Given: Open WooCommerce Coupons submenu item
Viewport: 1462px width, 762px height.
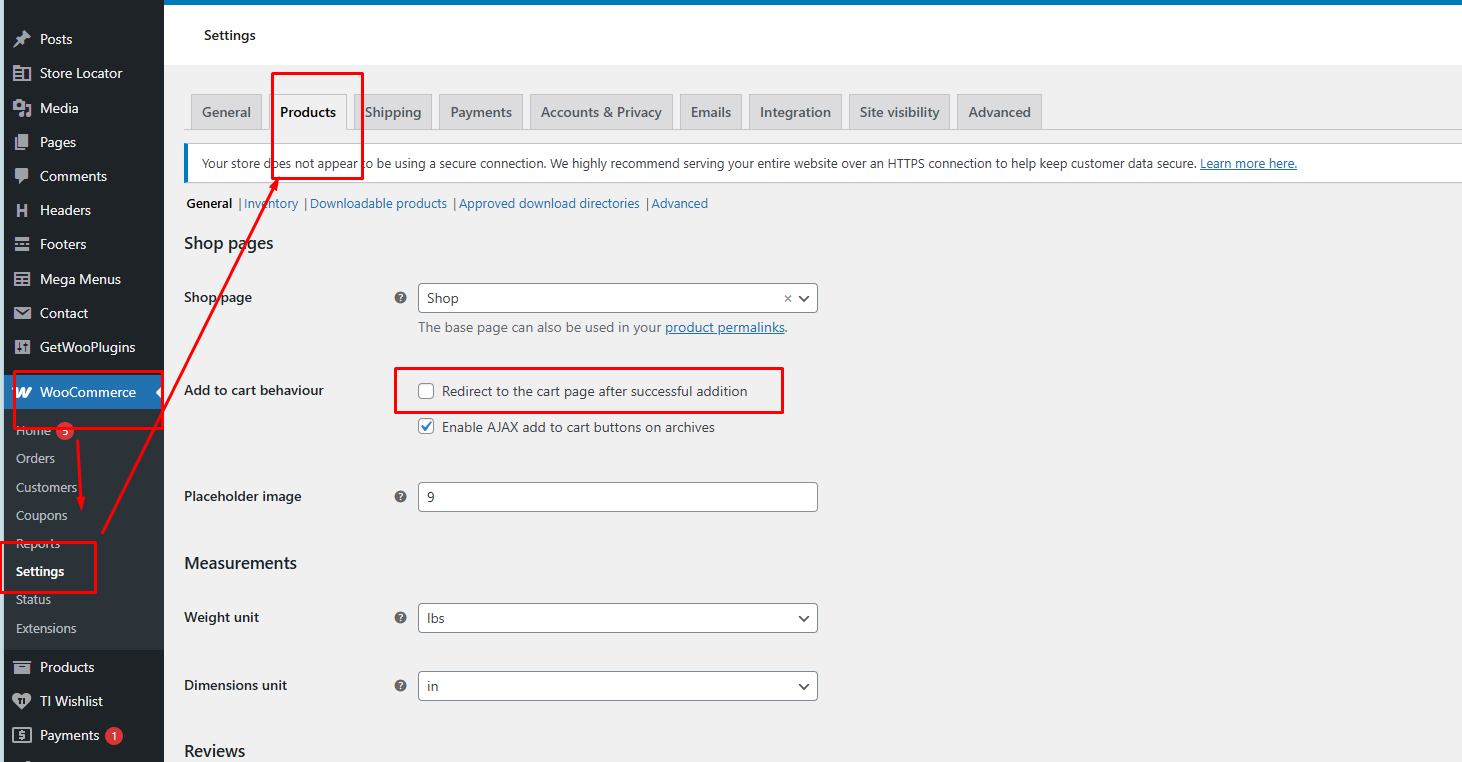Looking at the screenshot, I should coord(41,515).
